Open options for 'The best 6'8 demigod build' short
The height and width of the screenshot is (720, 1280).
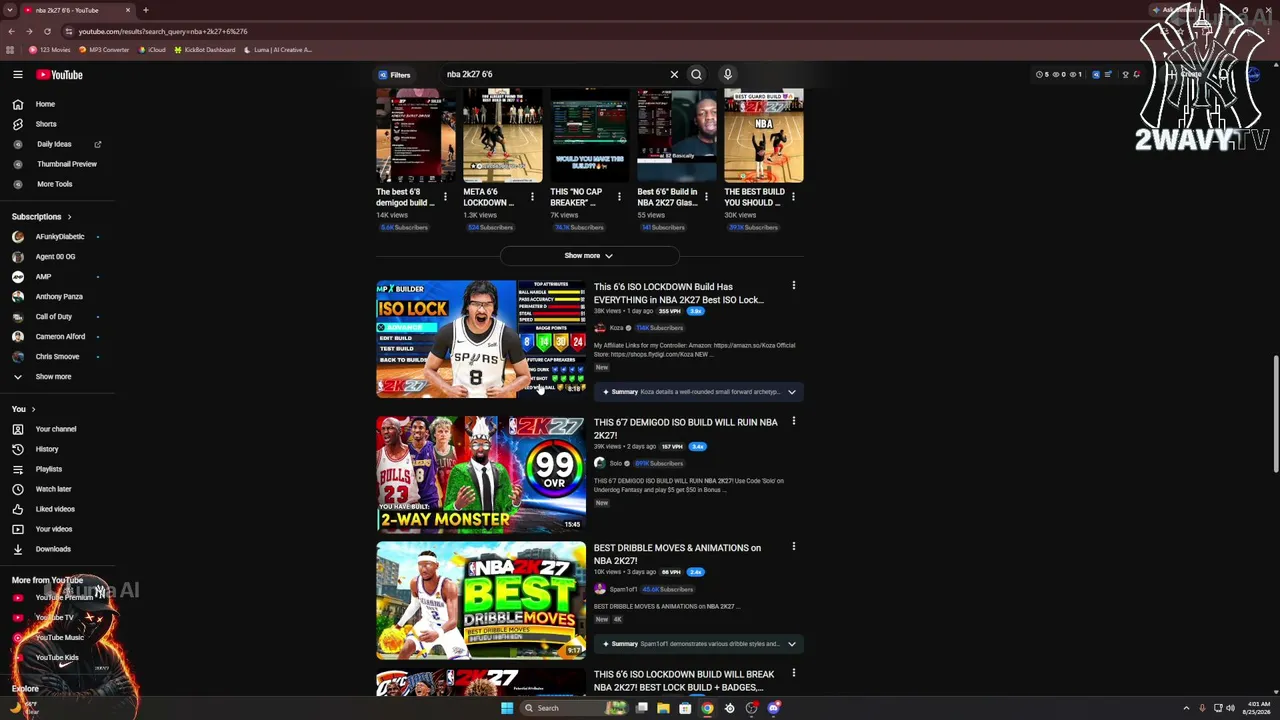pos(445,197)
